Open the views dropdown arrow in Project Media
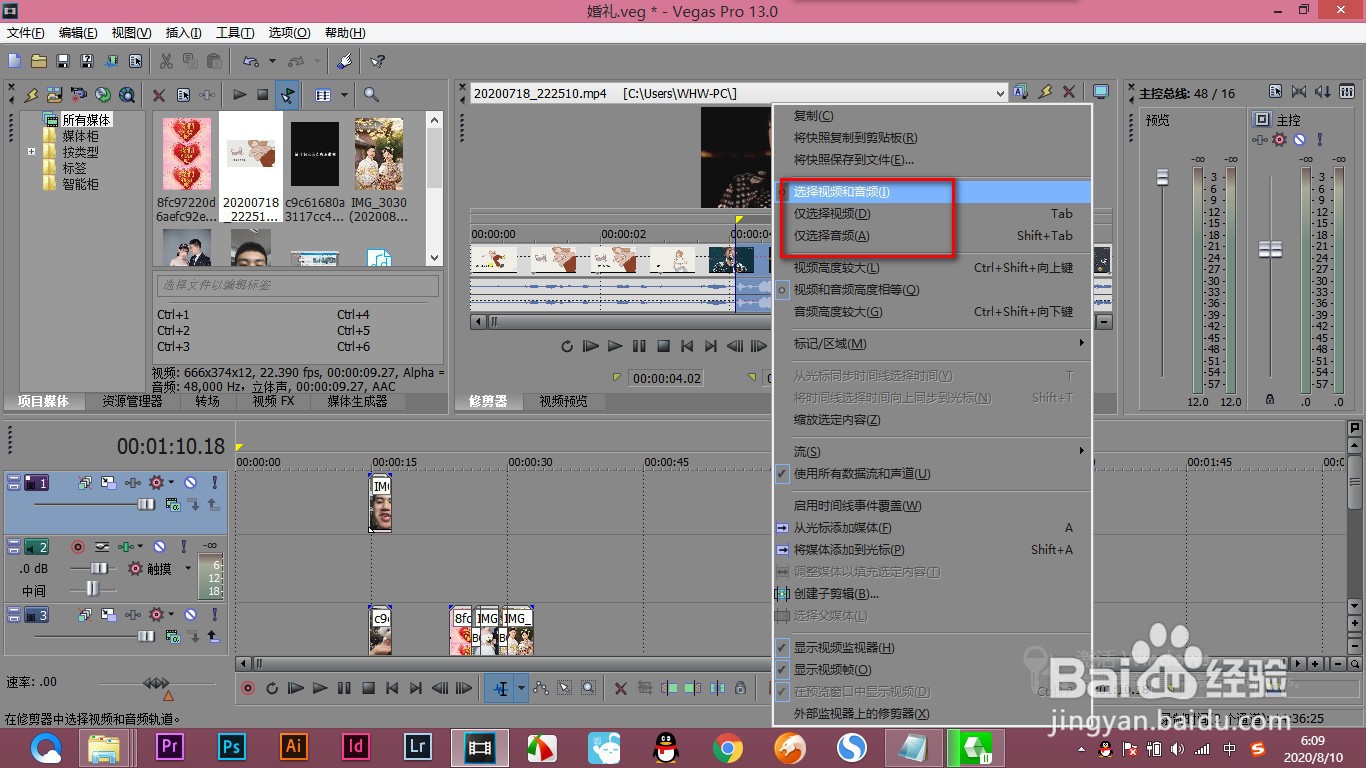This screenshot has height=768, width=1366. click(344, 95)
